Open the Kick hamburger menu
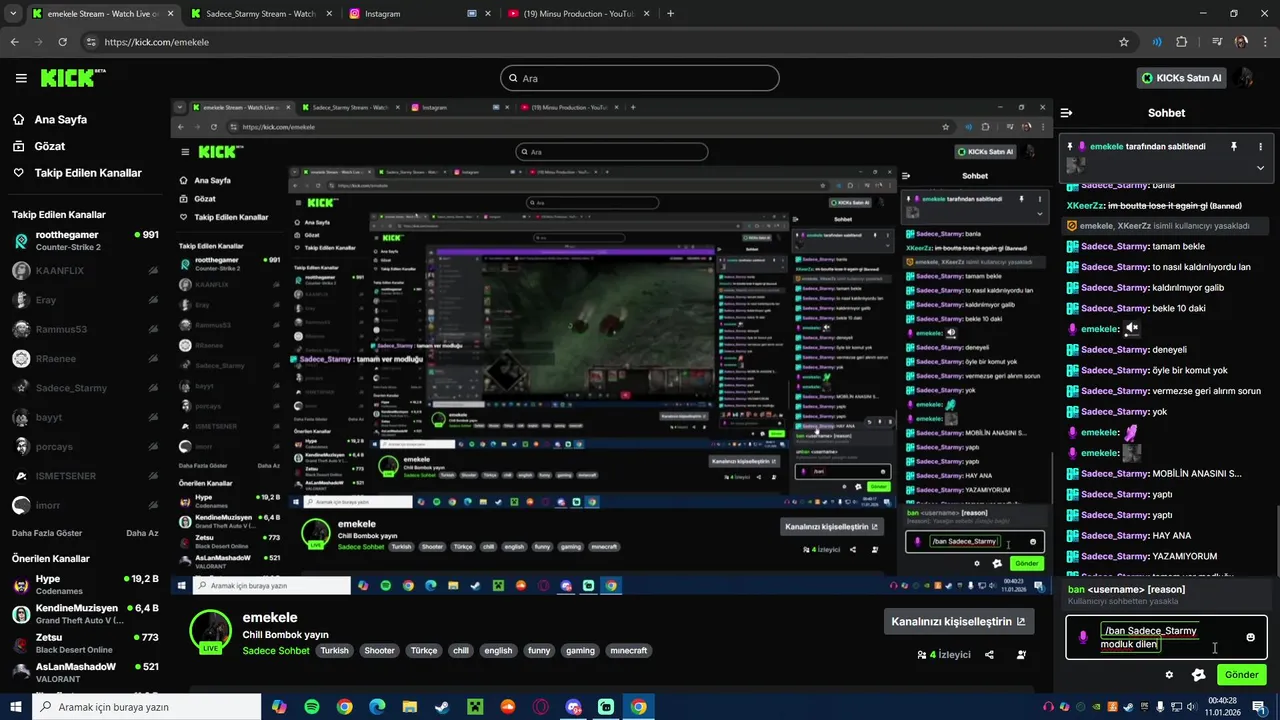The height and width of the screenshot is (720, 1280). coord(21,78)
